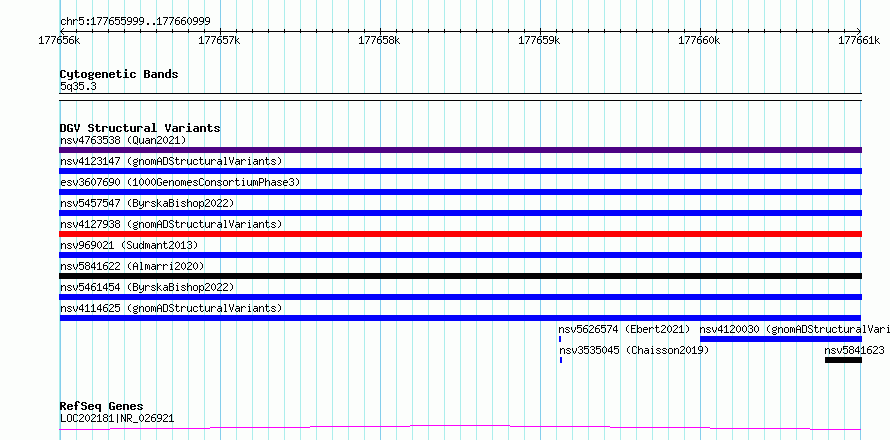This screenshot has width=890, height=440.
Task: Click the magenta LOC202181 gene line
Action: click(x=460, y=428)
